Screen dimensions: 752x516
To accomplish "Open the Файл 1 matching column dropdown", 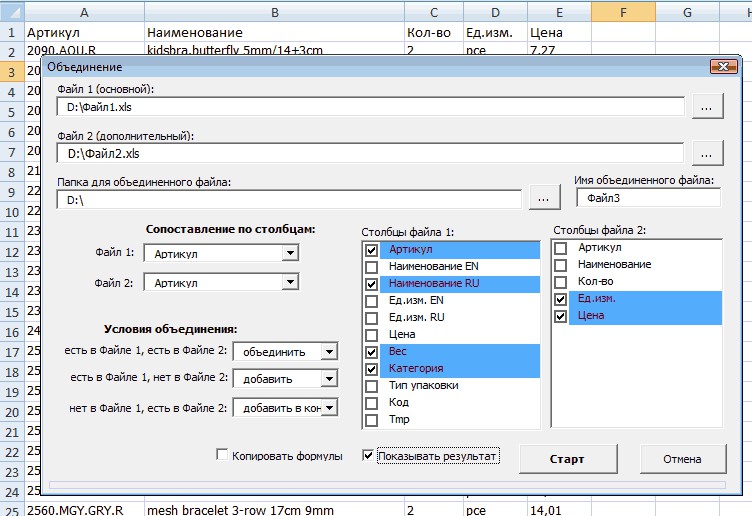I will [290, 253].
